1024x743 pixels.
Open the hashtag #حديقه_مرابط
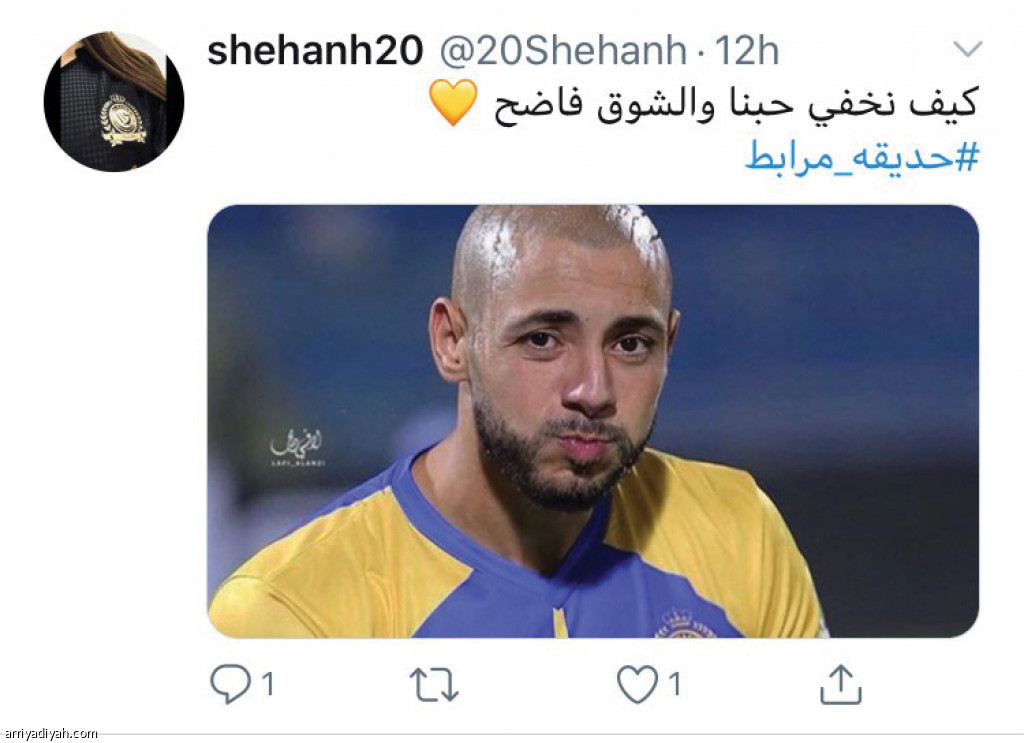point(862,157)
